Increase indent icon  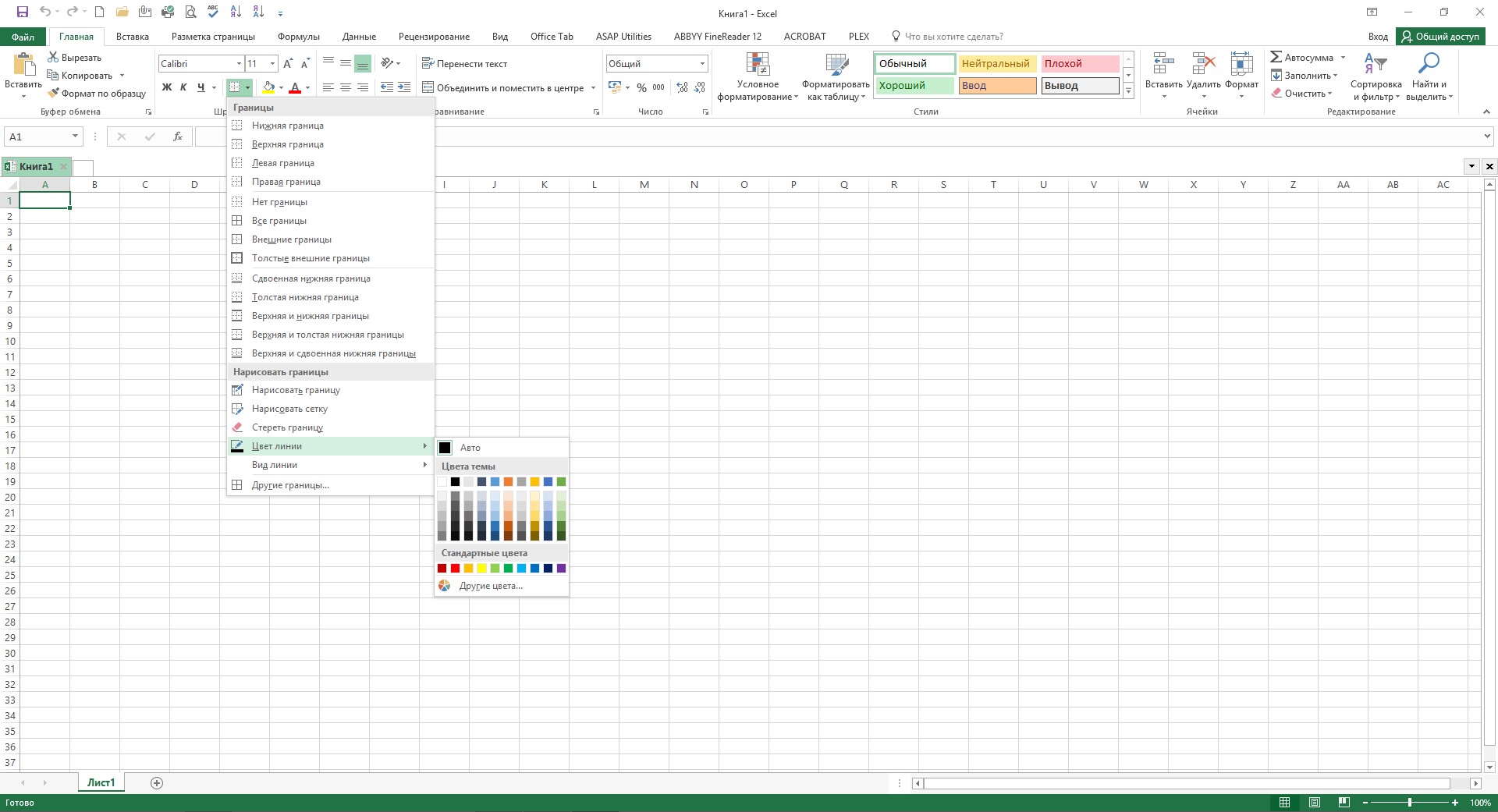pos(404,87)
